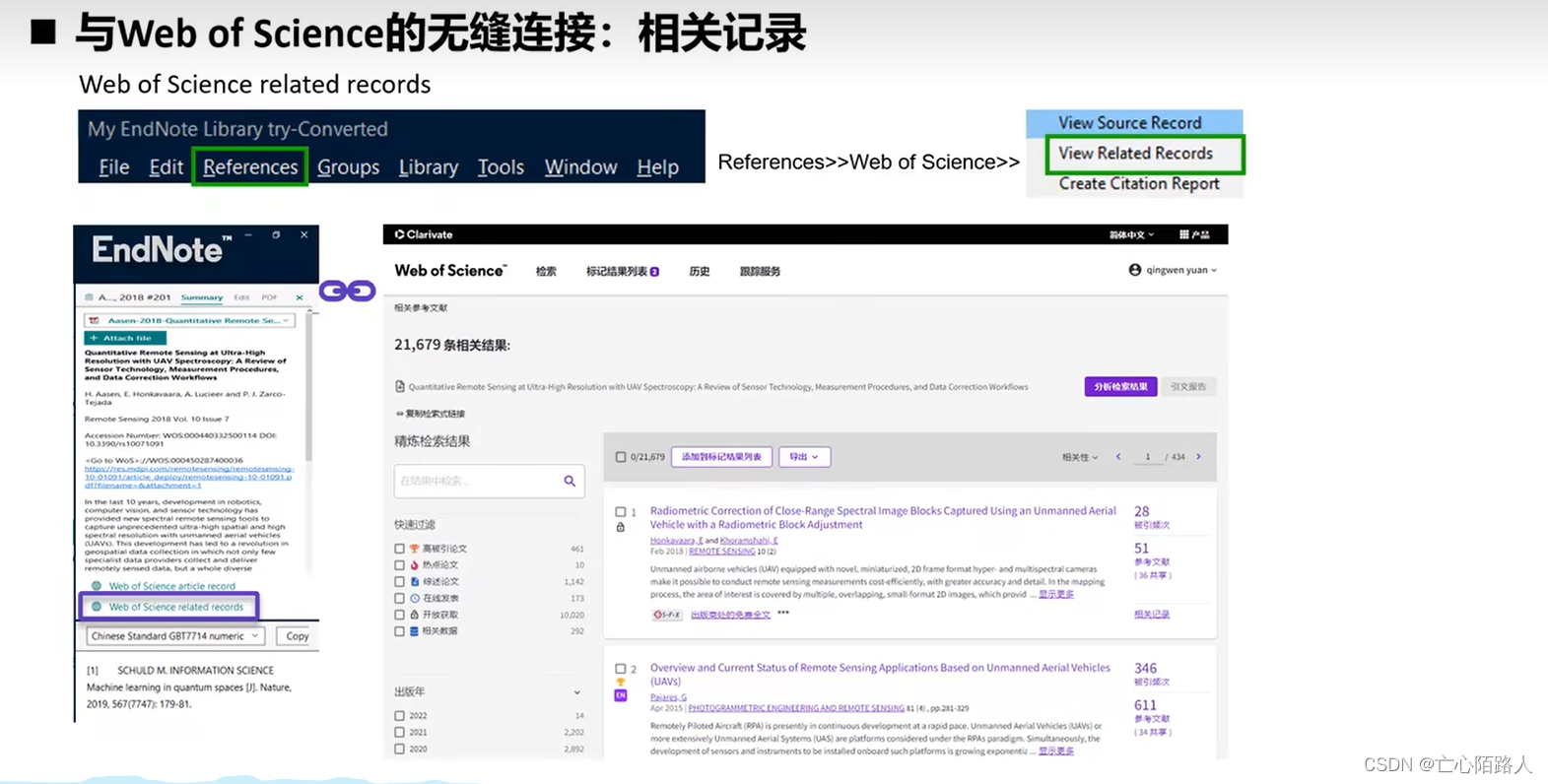
Task: Choose Create Citation Report menu entry
Action: [1139, 184]
